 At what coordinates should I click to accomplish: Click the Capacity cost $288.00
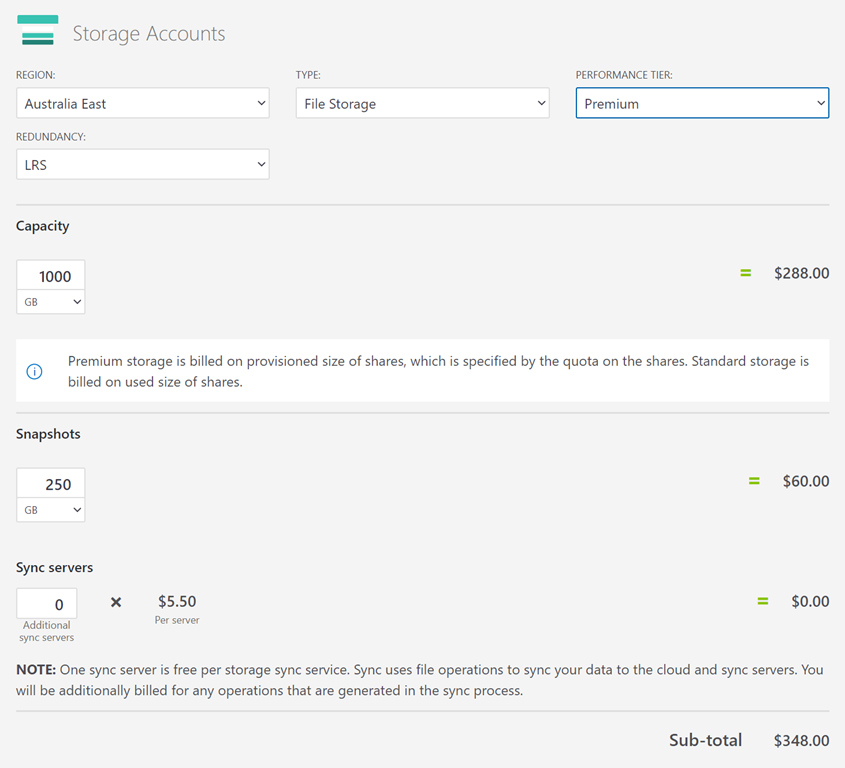point(801,273)
